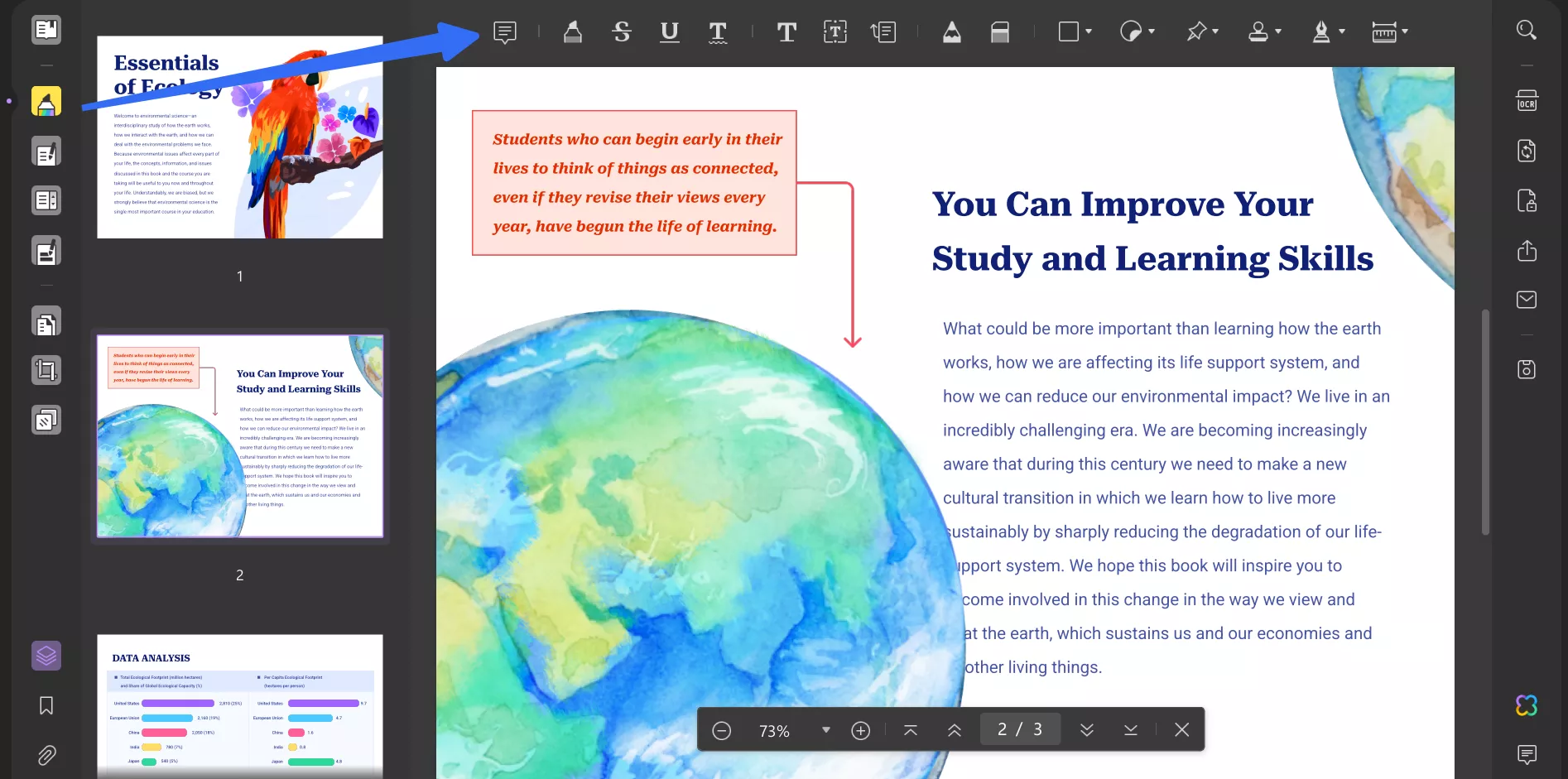Open the Search magnifier
The height and width of the screenshot is (779, 1568).
[x=1527, y=31]
